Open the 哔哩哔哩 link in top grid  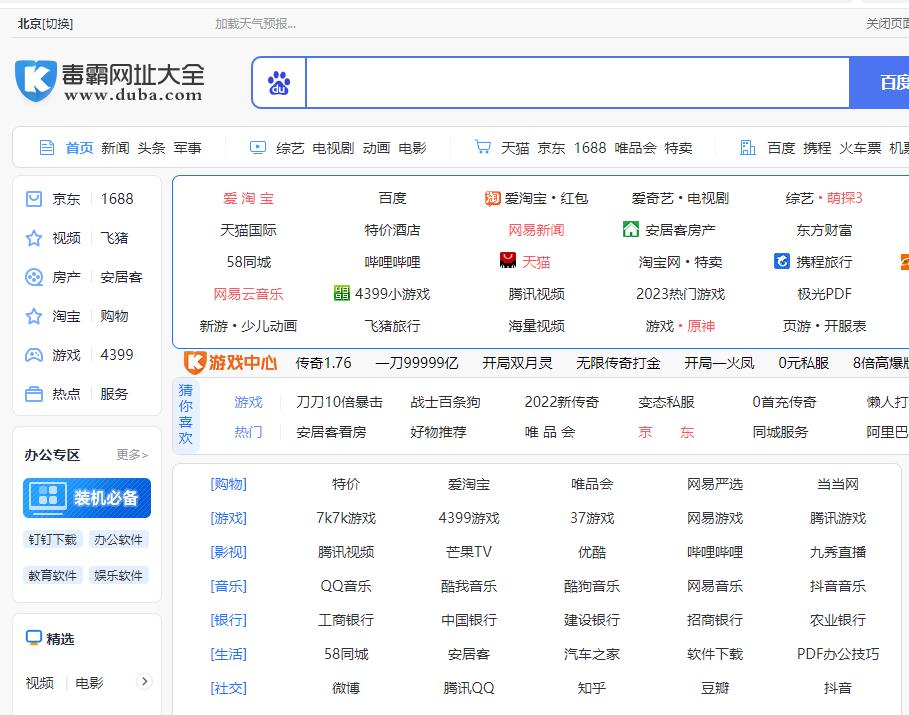pos(392,262)
